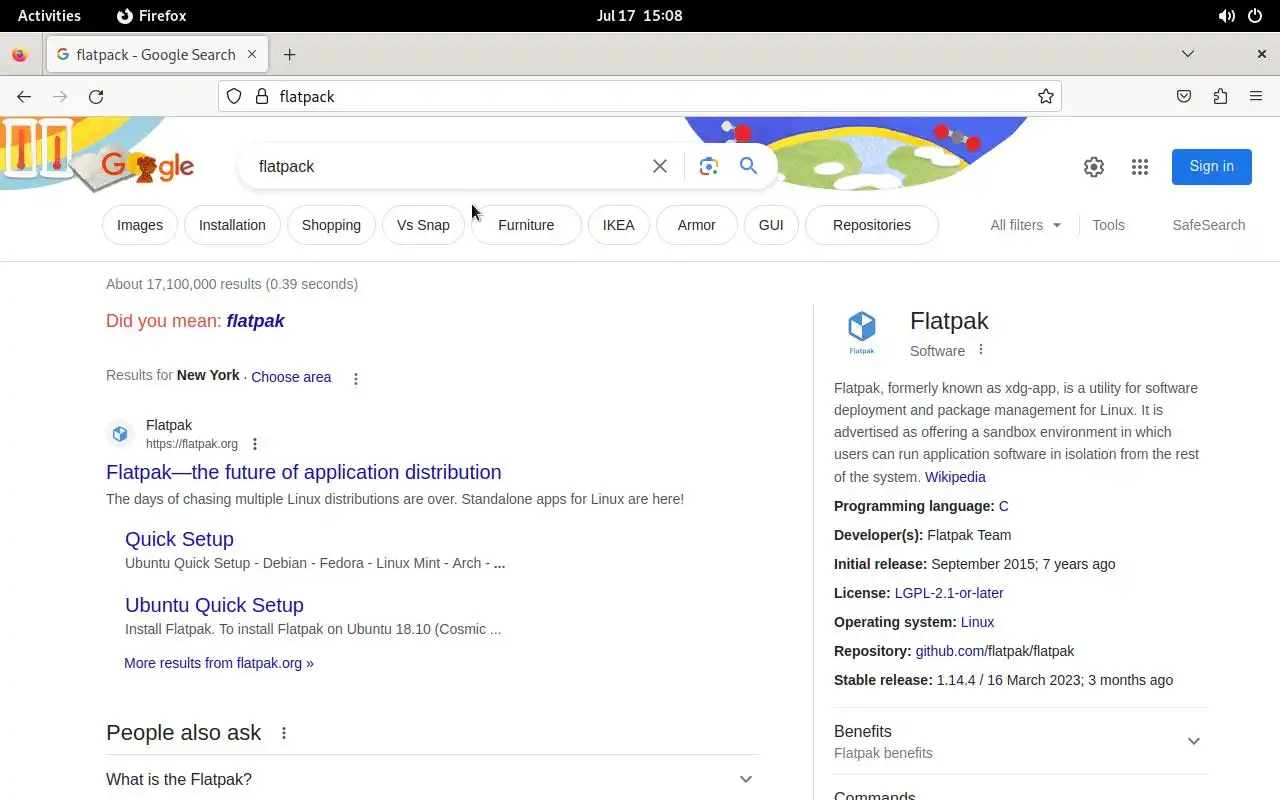
Task: Open the C programming language link
Action: click(1003, 506)
